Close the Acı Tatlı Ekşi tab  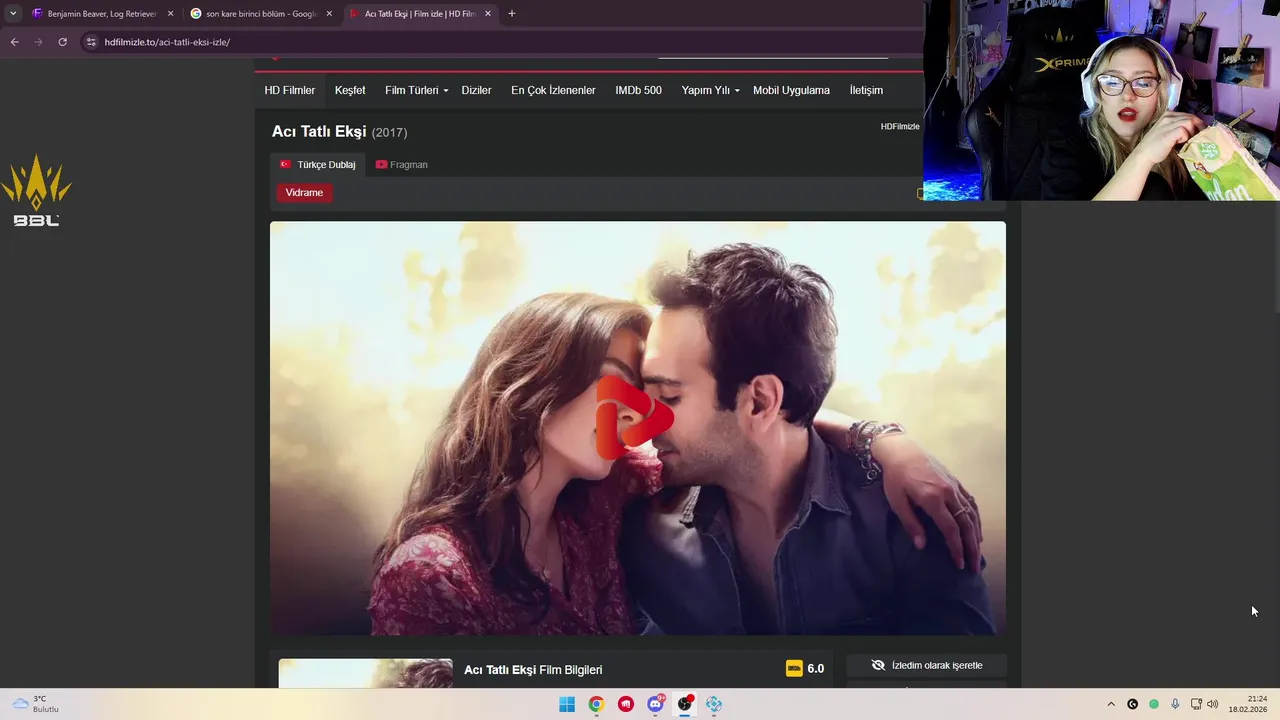click(x=488, y=14)
